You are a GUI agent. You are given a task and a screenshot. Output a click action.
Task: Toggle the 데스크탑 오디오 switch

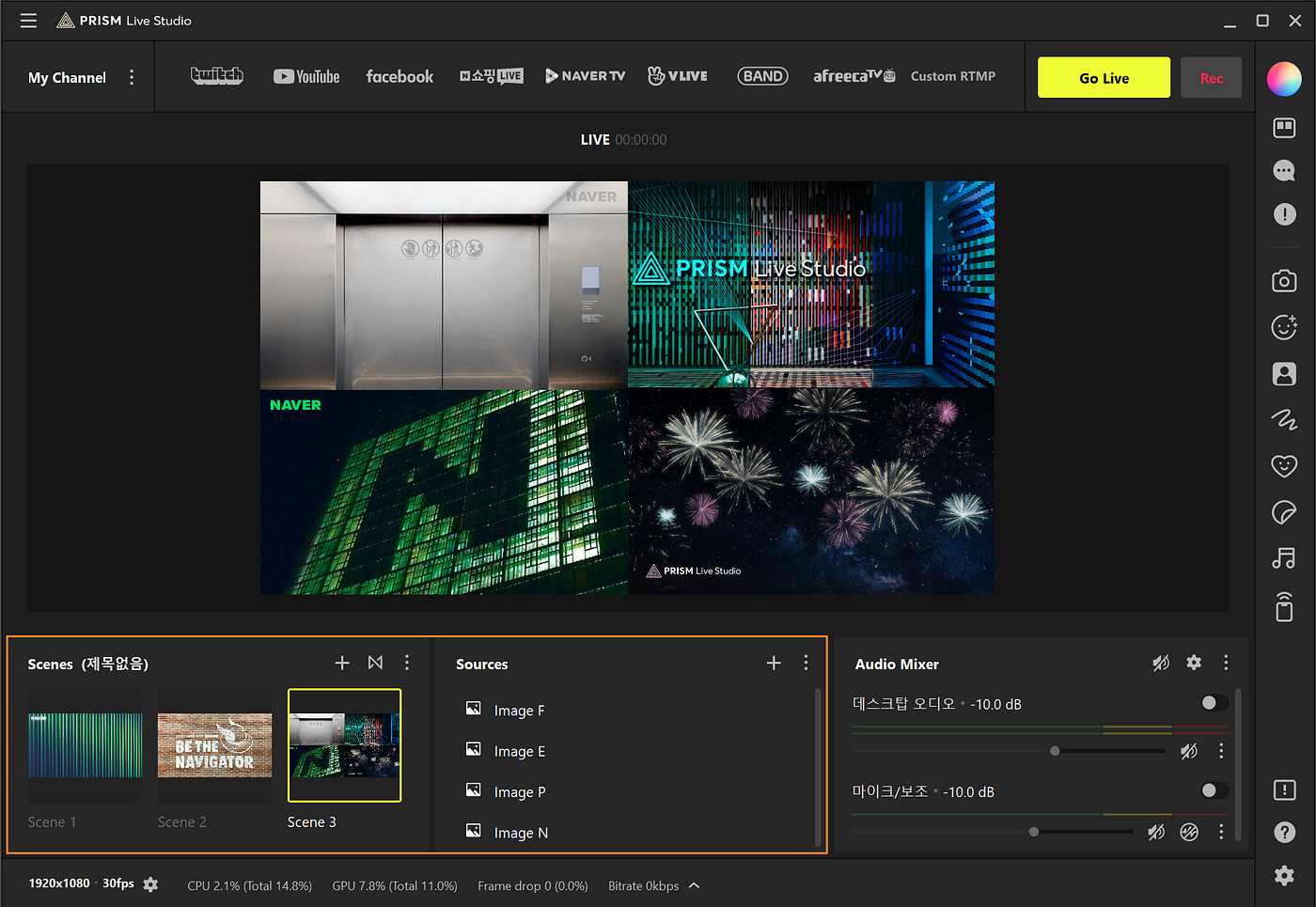pyautogui.click(x=1214, y=703)
